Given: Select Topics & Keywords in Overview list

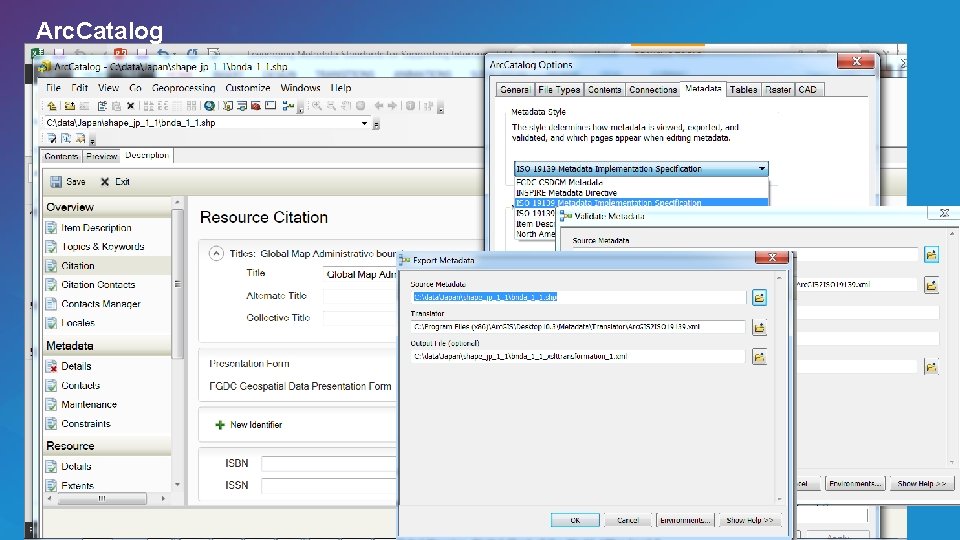Looking at the screenshot, I should 103,247.
